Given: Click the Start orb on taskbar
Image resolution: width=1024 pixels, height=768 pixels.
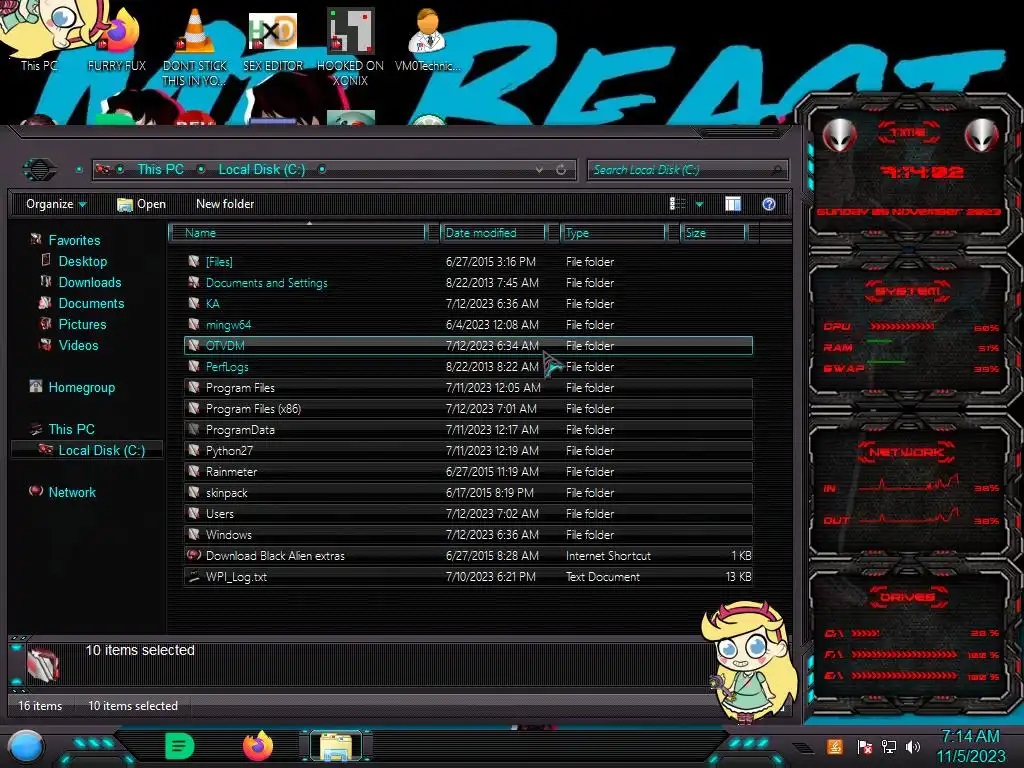Looking at the screenshot, I should pyautogui.click(x=25, y=746).
